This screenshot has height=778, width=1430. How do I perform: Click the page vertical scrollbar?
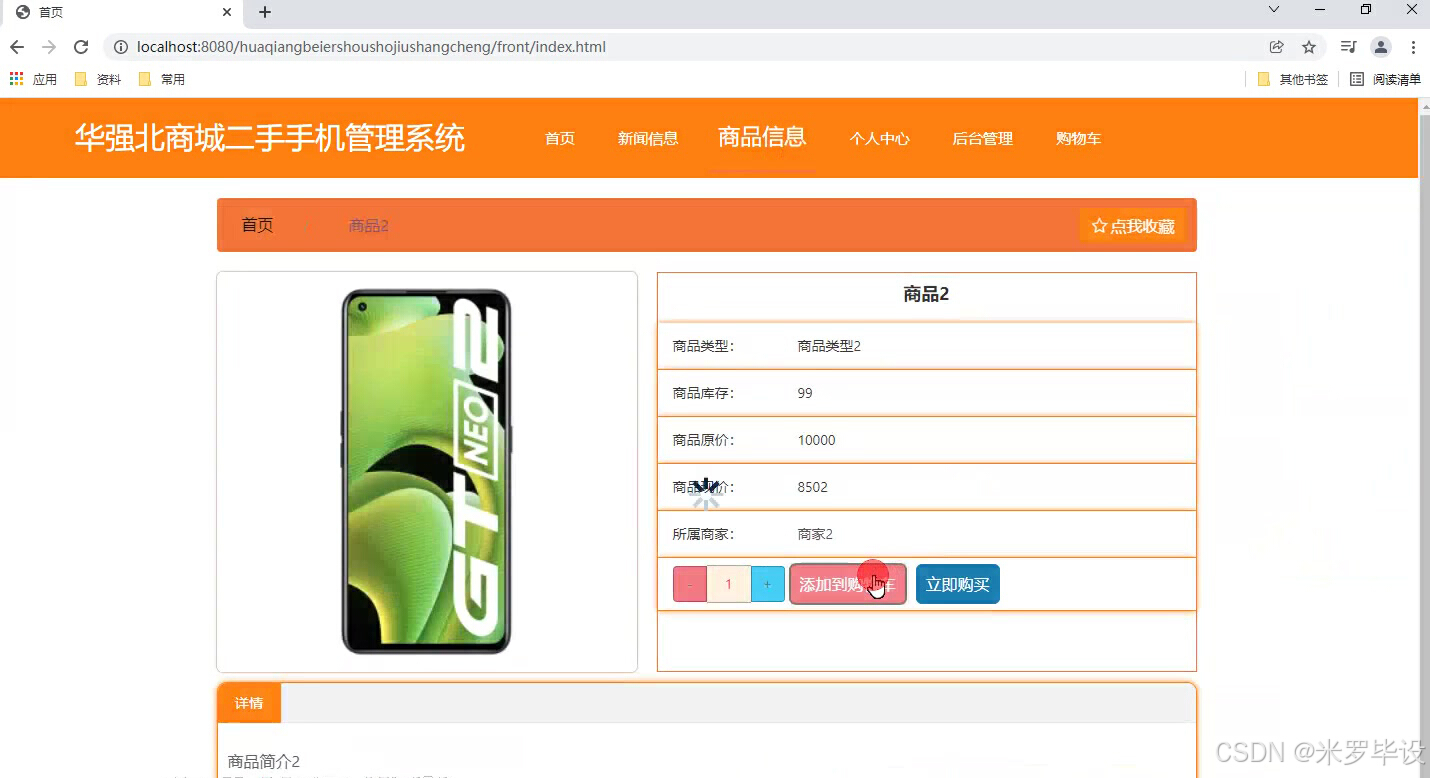[x=1424, y=438]
